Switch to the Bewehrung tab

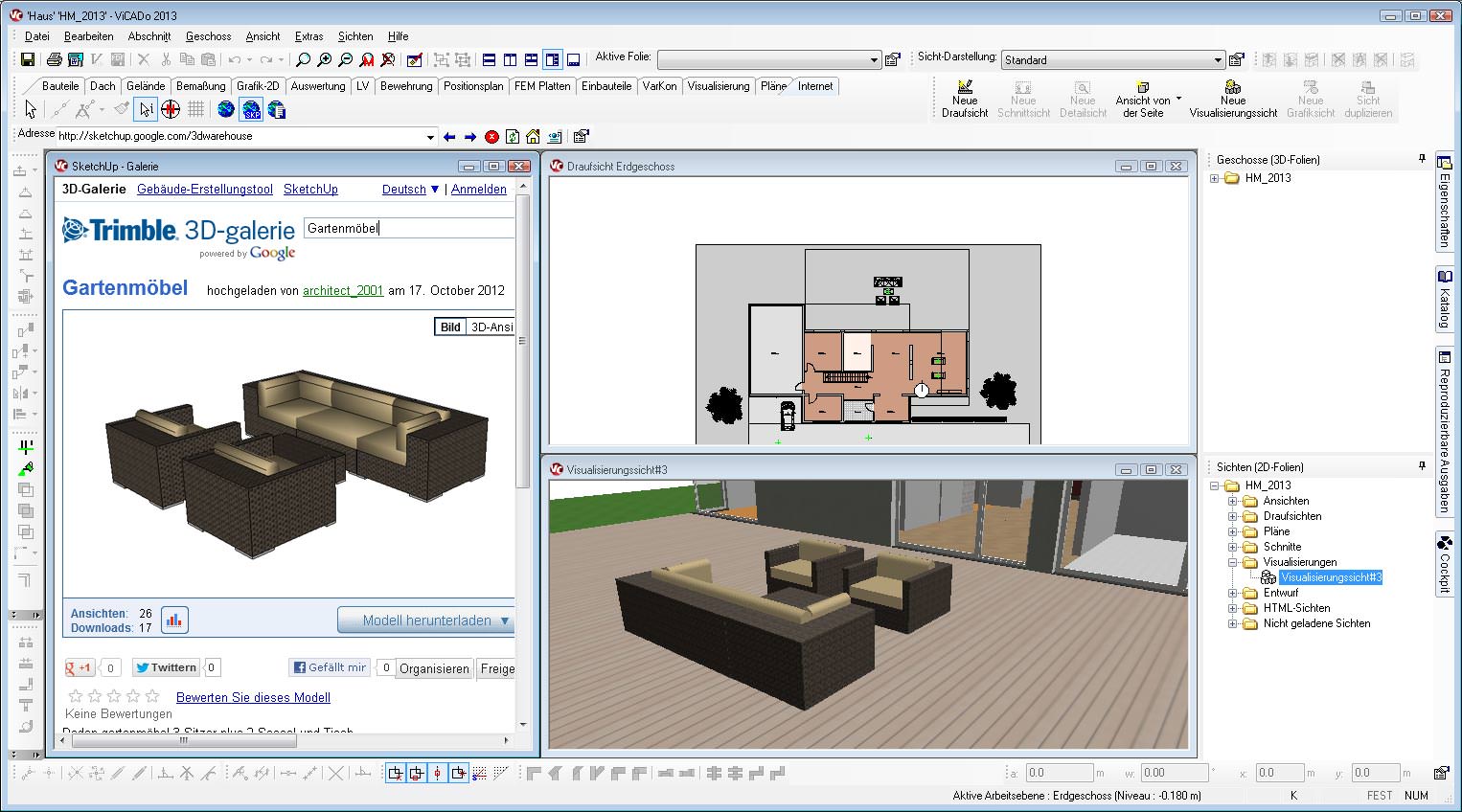(x=406, y=86)
